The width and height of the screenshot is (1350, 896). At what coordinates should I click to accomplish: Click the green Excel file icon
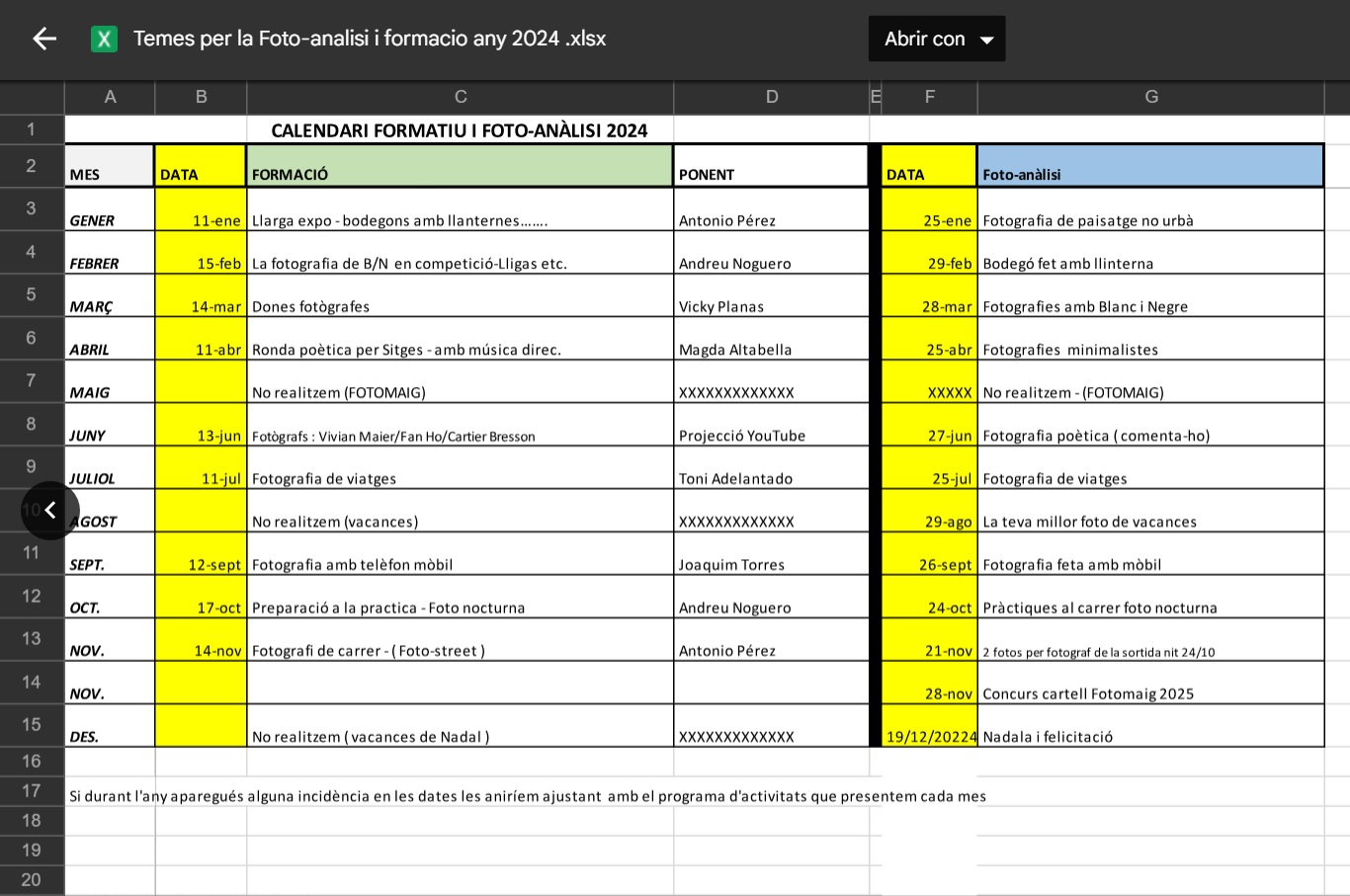coord(104,39)
